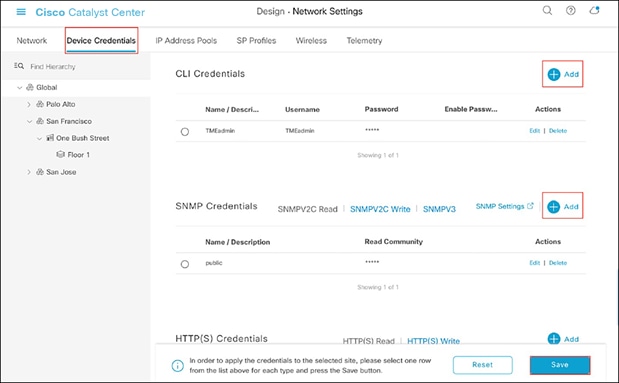Click the San Jose area icon
Viewport: 619px width, 383px height.
click(40, 172)
